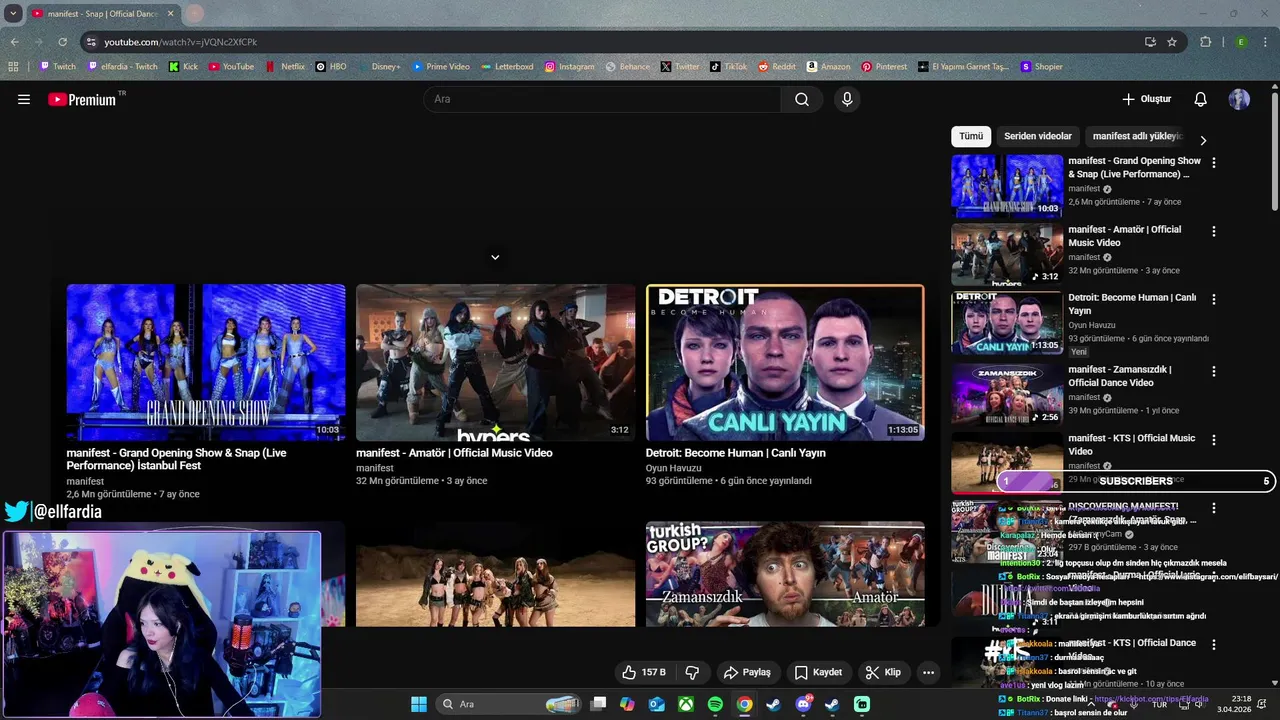Click the address bar URL
This screenshot has height=720, width=1280.
pos(180,42)
